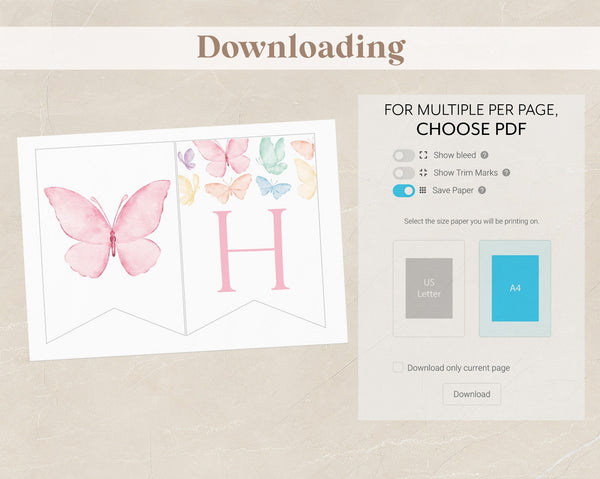
Task: Open help tooltip for Show Trim Marks
Action: [506, 173]
